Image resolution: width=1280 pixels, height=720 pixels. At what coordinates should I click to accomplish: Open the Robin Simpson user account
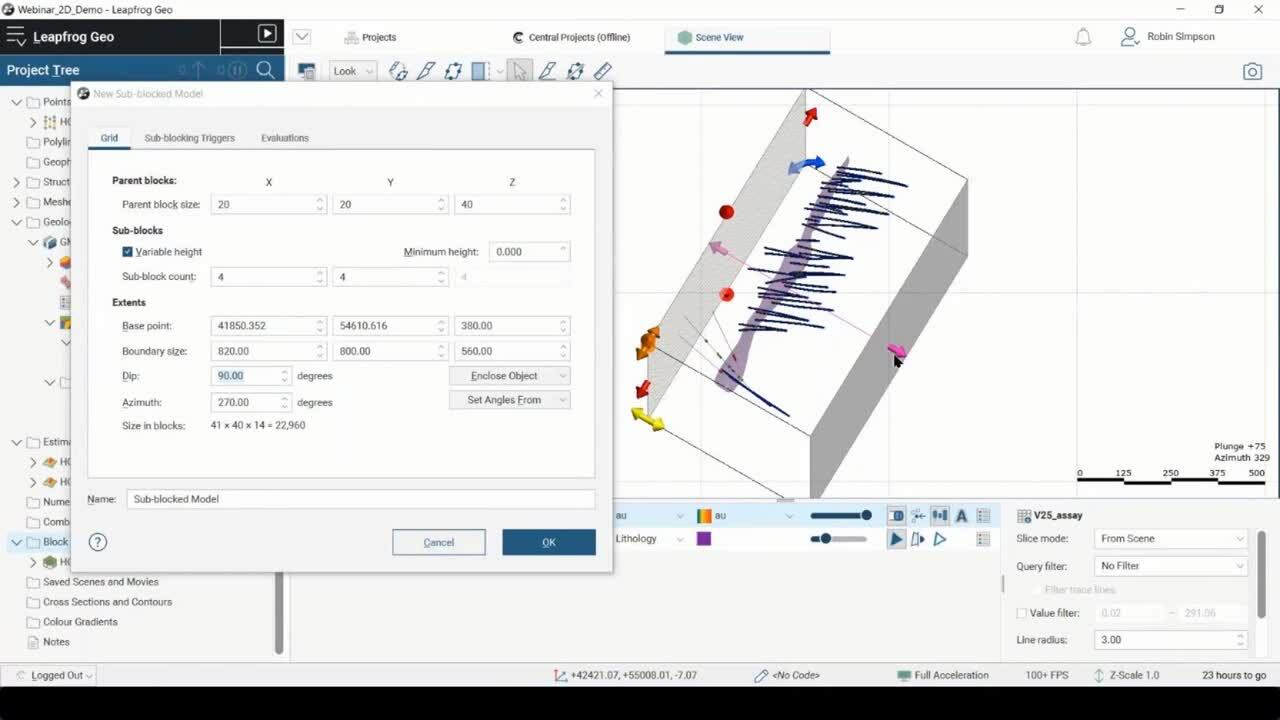click(1167, 37)
